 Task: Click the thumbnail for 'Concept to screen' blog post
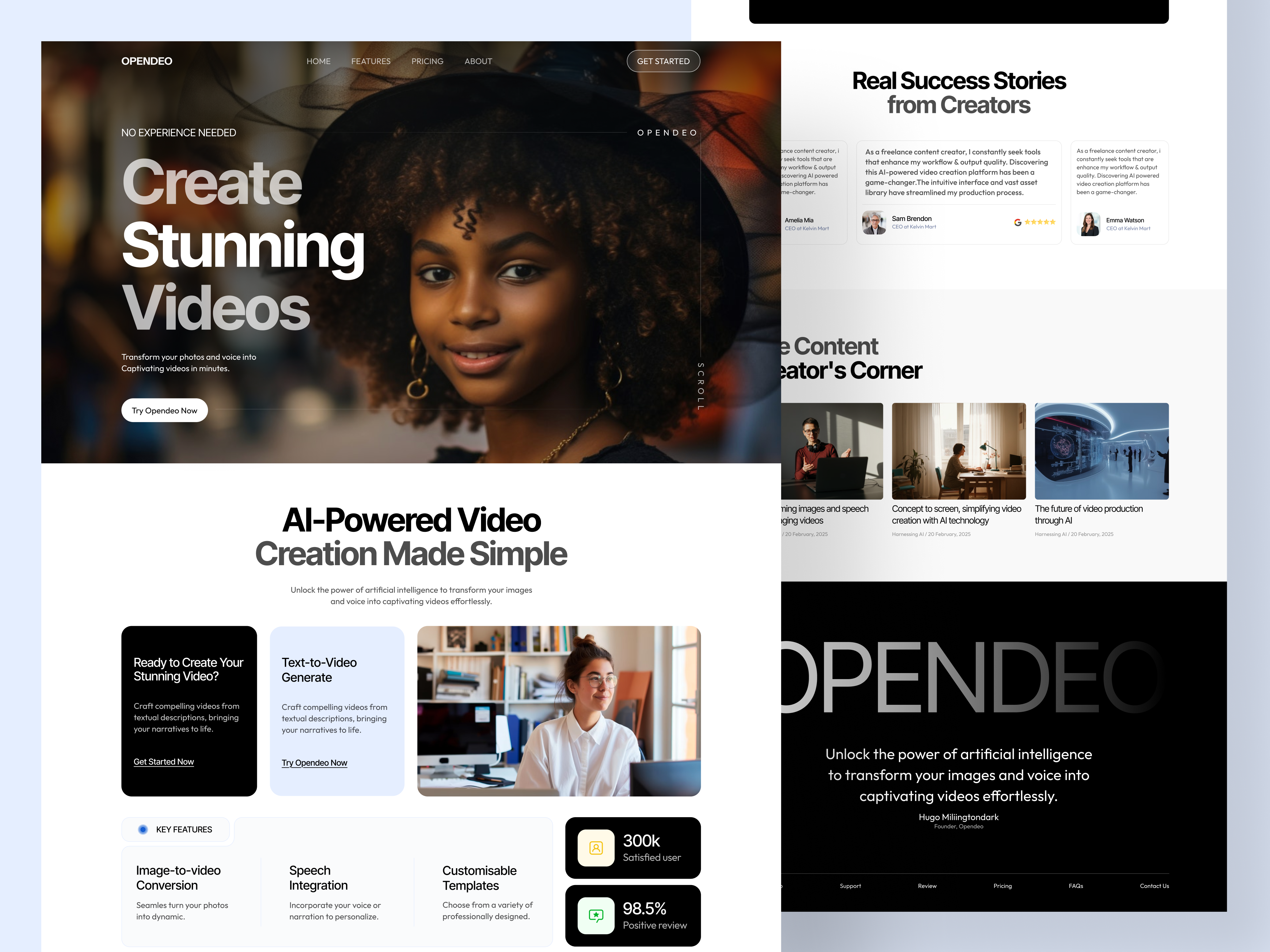pos(959,452)
